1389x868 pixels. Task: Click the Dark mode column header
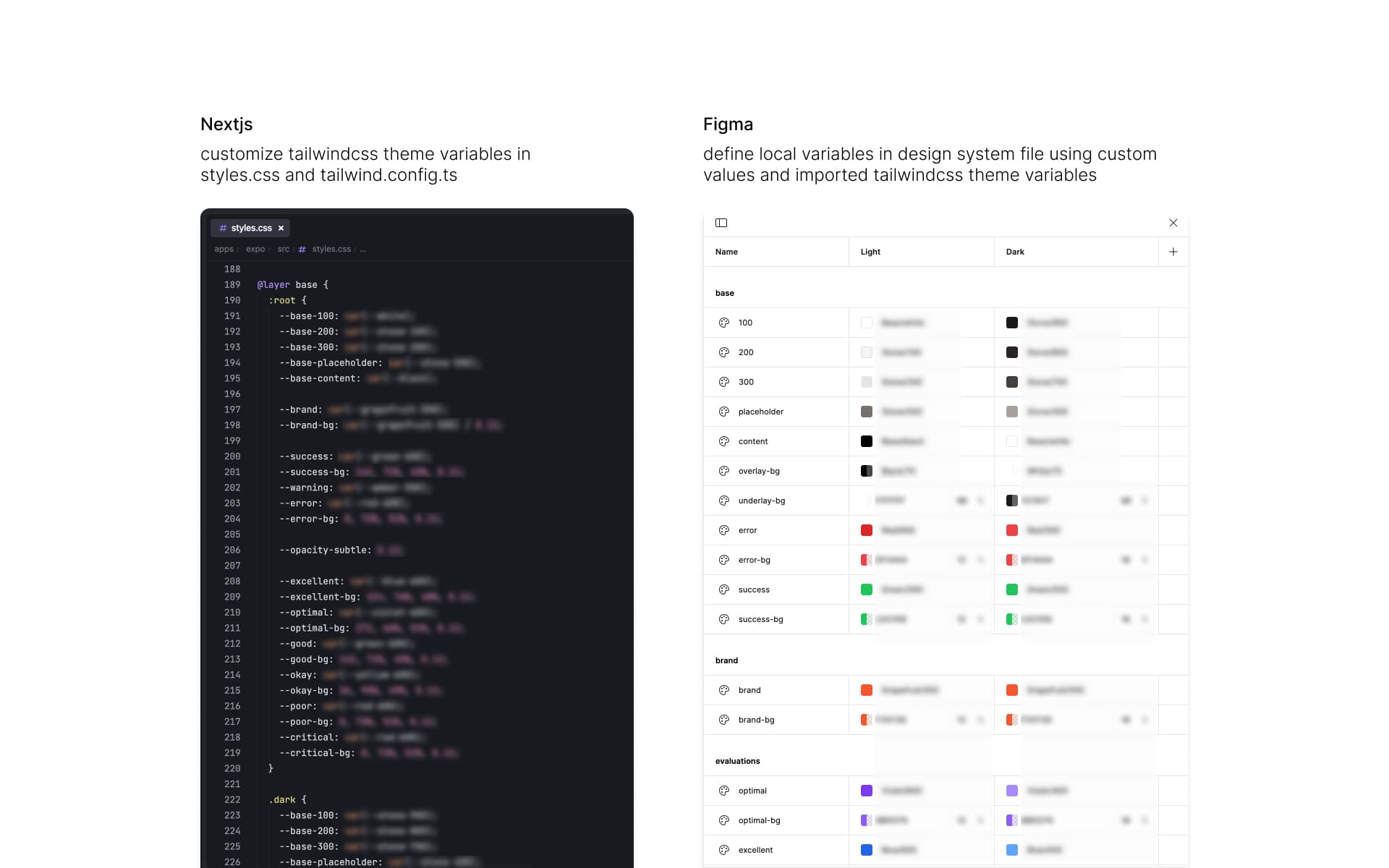[1015, 252]
